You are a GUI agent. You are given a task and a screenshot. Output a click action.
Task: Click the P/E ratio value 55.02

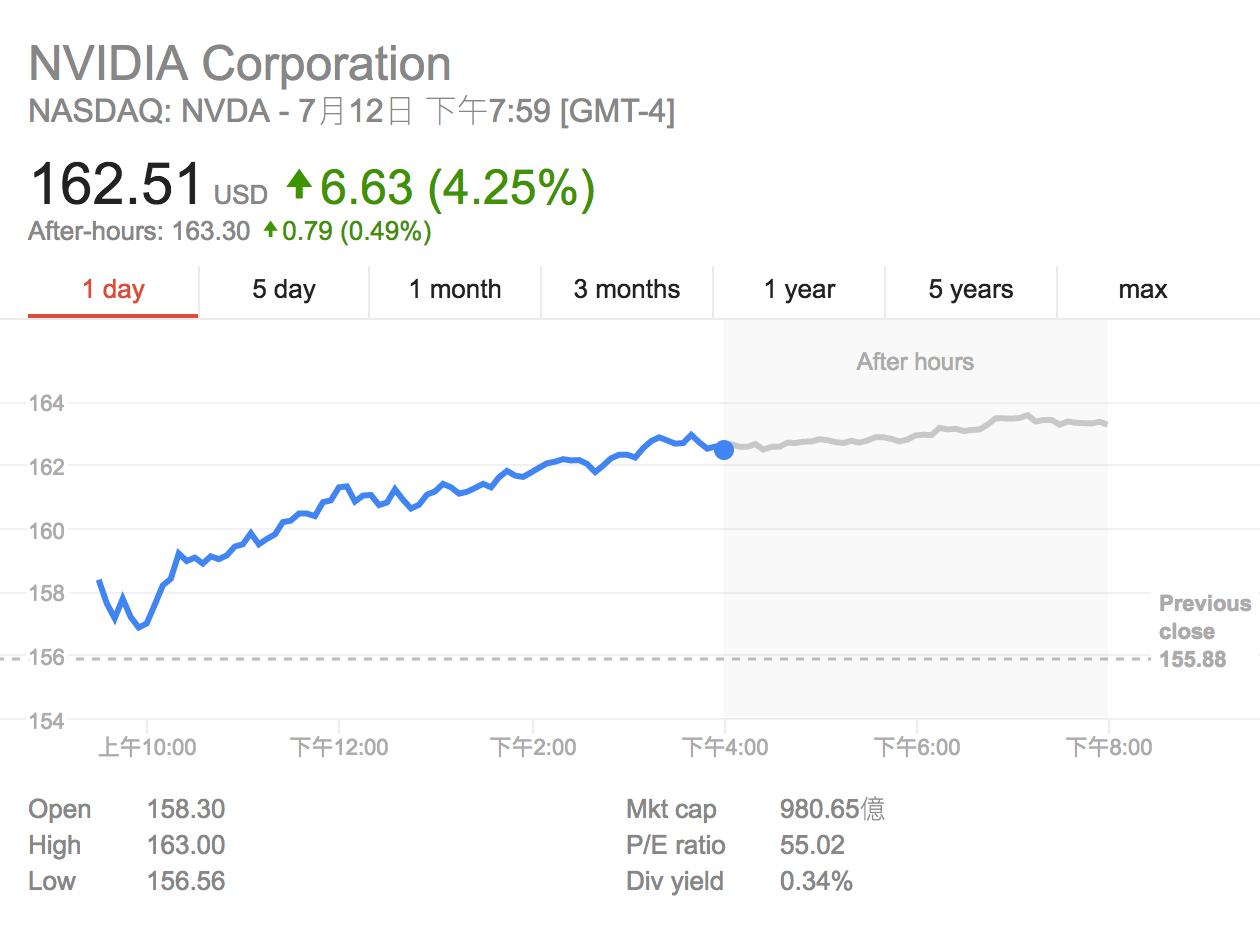click(x=812, y=845)
